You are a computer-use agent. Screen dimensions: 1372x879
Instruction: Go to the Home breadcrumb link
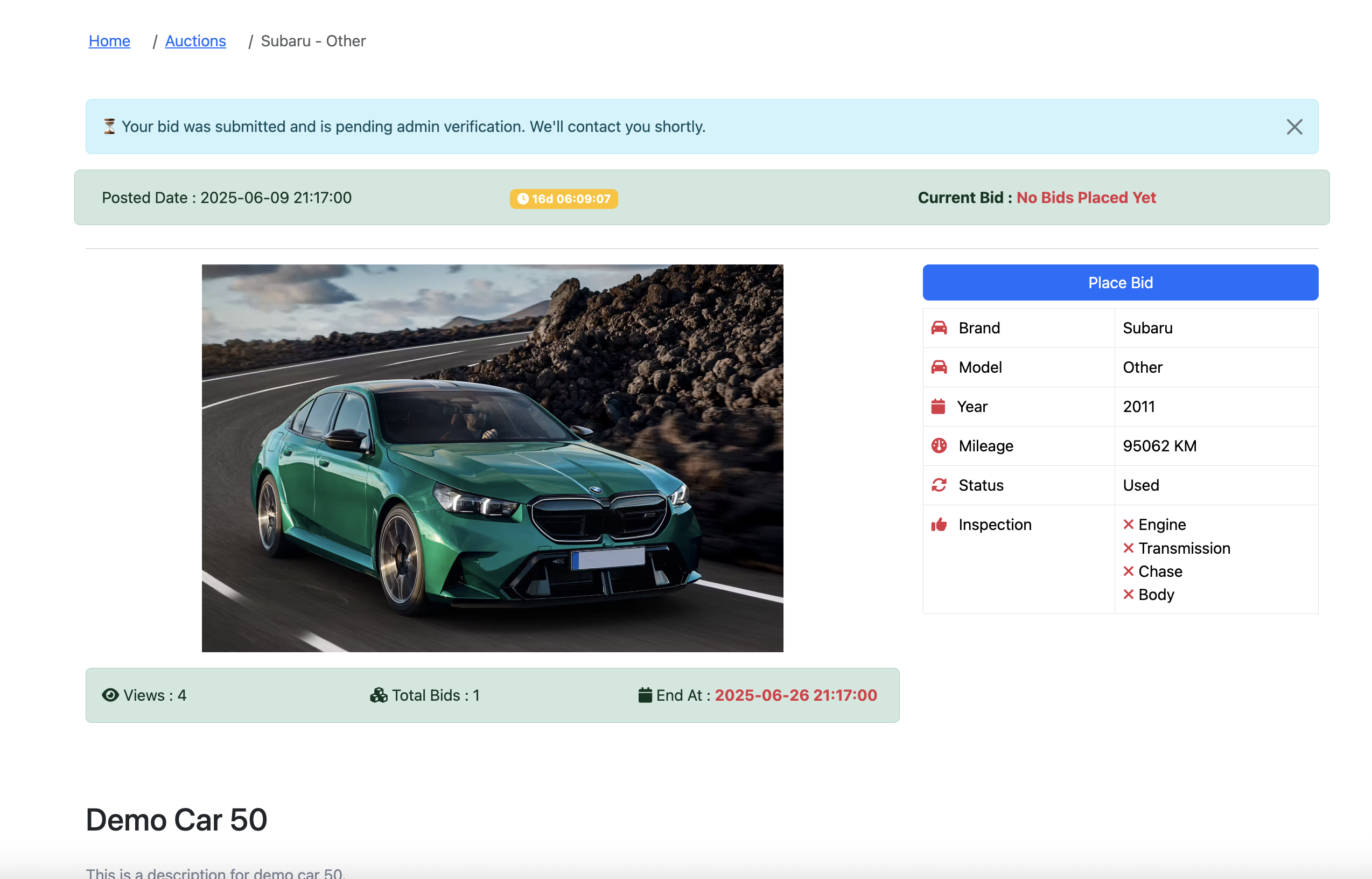tap(109, 41)
